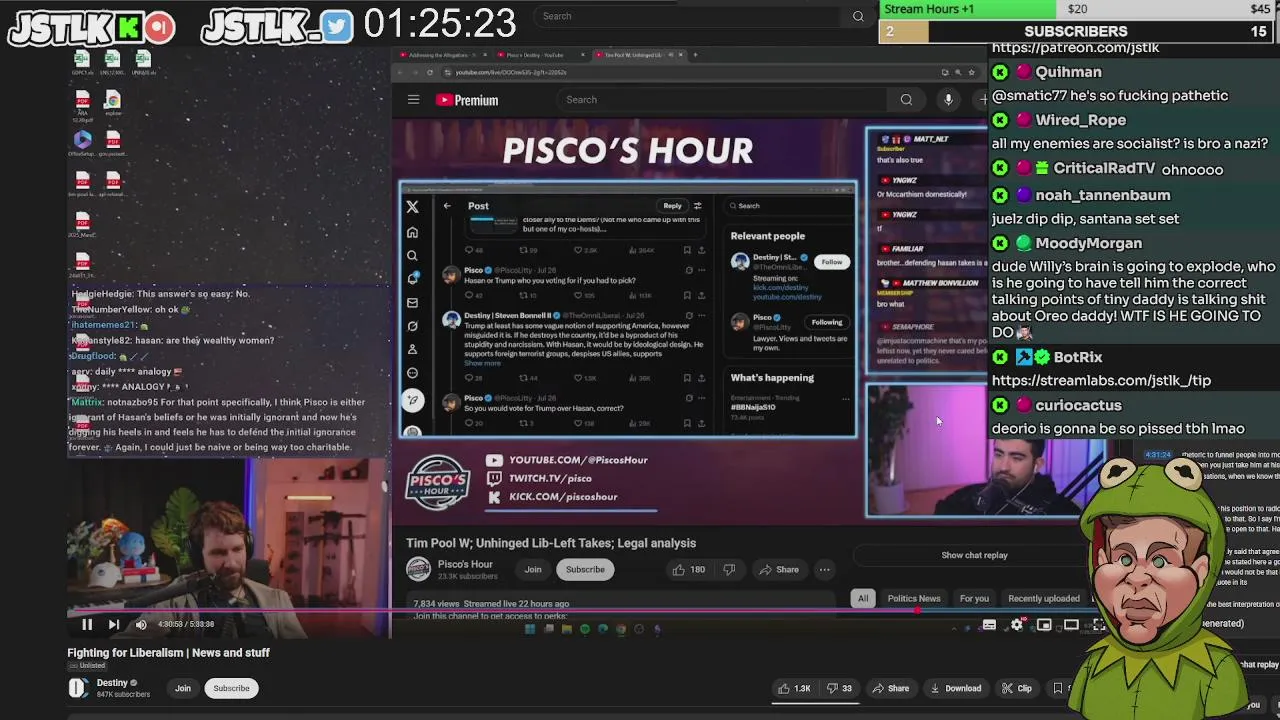Click the inner YouTube search magnifier
The image size is (1280, 720).
pyautogui.click(x=906, y=99)
